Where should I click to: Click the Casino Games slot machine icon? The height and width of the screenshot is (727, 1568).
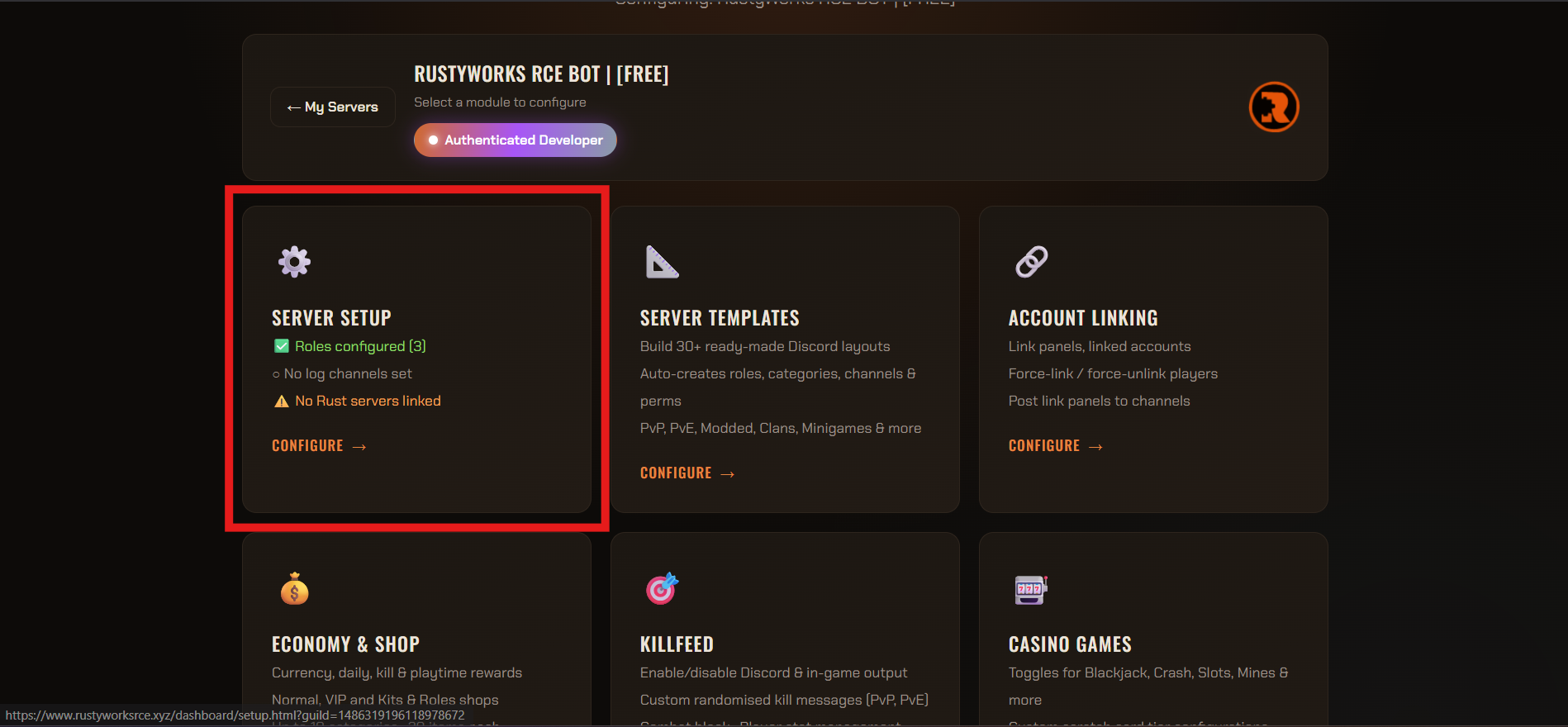coord(1031,589)
